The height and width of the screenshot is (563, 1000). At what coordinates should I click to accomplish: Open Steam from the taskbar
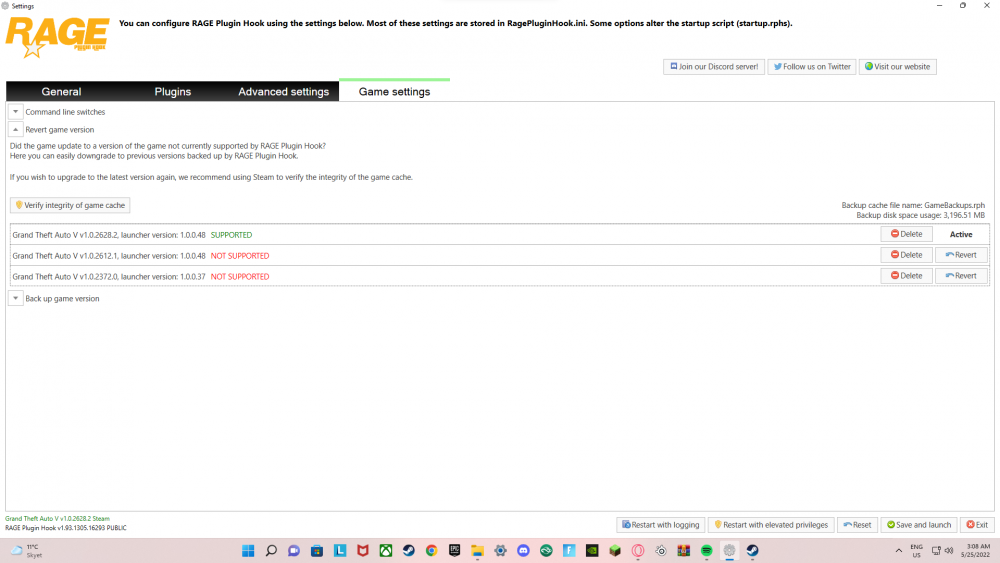(409, 551)
